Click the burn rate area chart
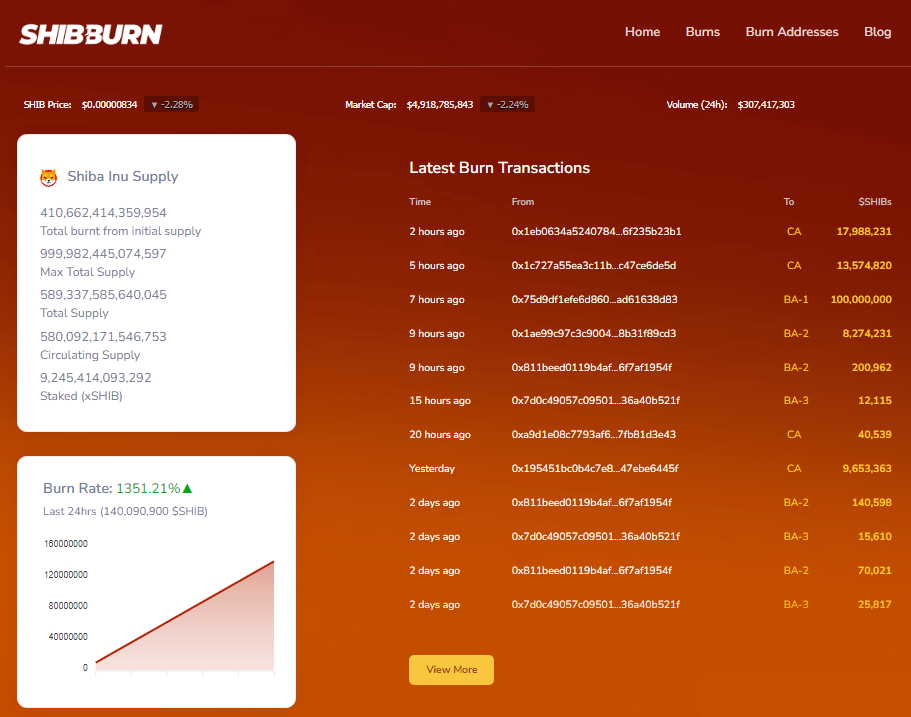The image size is (911, 717). [x=185, y=616]
